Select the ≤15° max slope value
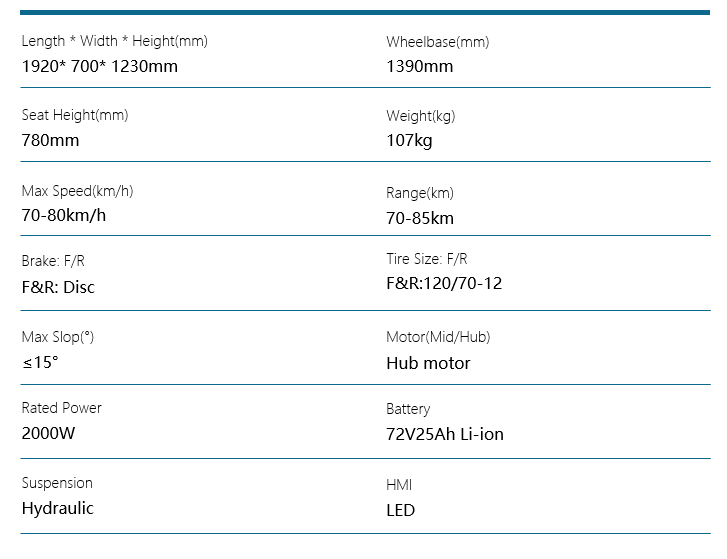Image resolution: width=727 pixels, height=559 pixels. point(40,362)
